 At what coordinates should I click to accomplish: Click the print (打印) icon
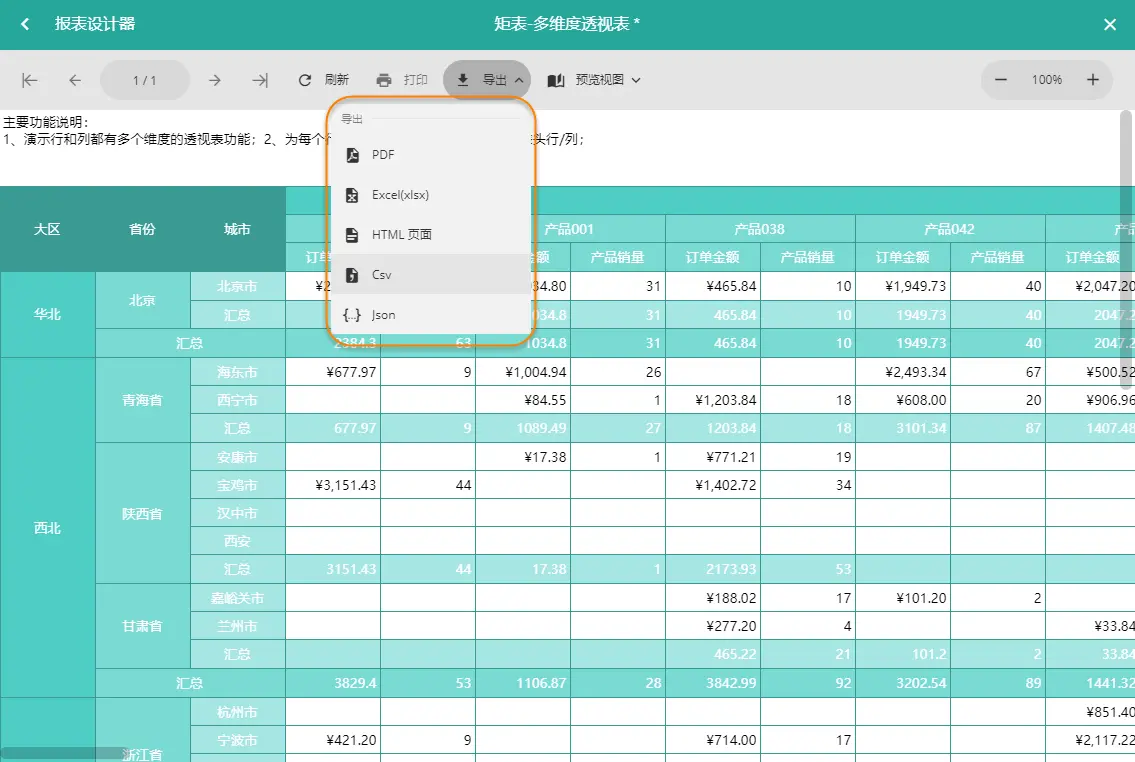384,80
